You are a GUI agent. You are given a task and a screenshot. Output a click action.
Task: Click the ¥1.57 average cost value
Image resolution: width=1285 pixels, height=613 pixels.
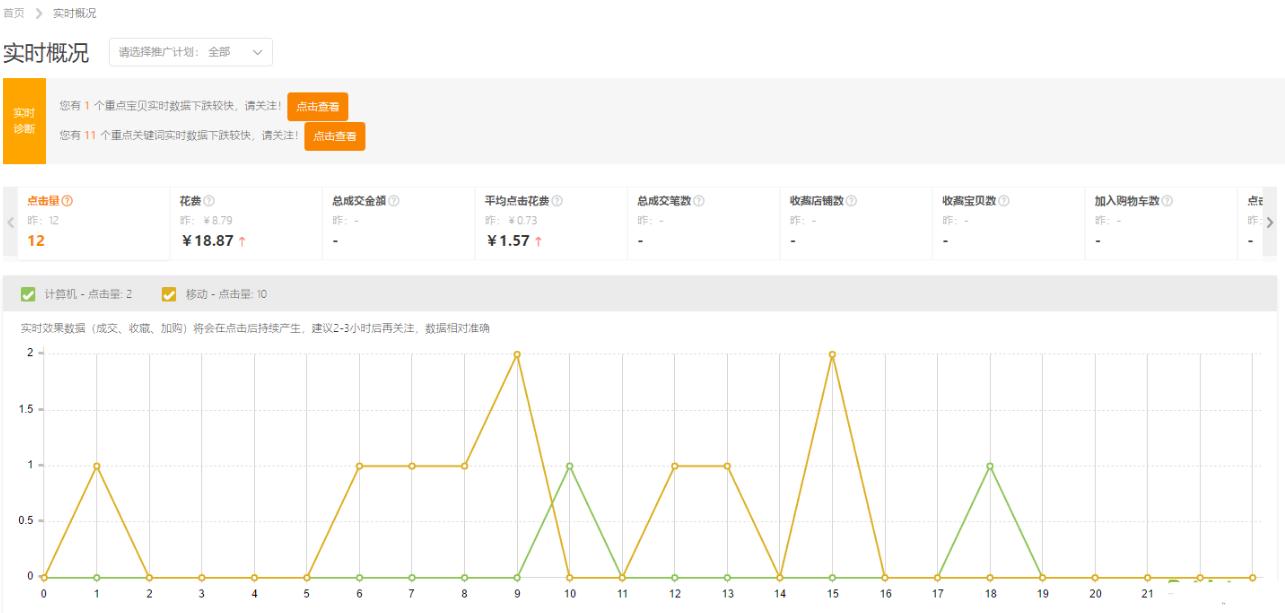pos(507,241)
